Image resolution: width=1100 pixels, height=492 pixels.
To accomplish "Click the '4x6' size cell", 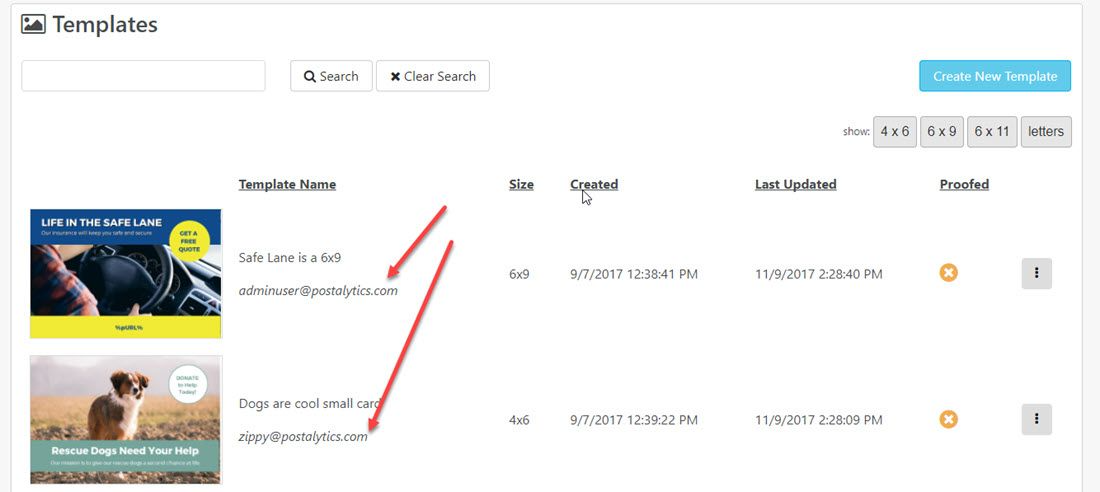I will coord(519,420).
